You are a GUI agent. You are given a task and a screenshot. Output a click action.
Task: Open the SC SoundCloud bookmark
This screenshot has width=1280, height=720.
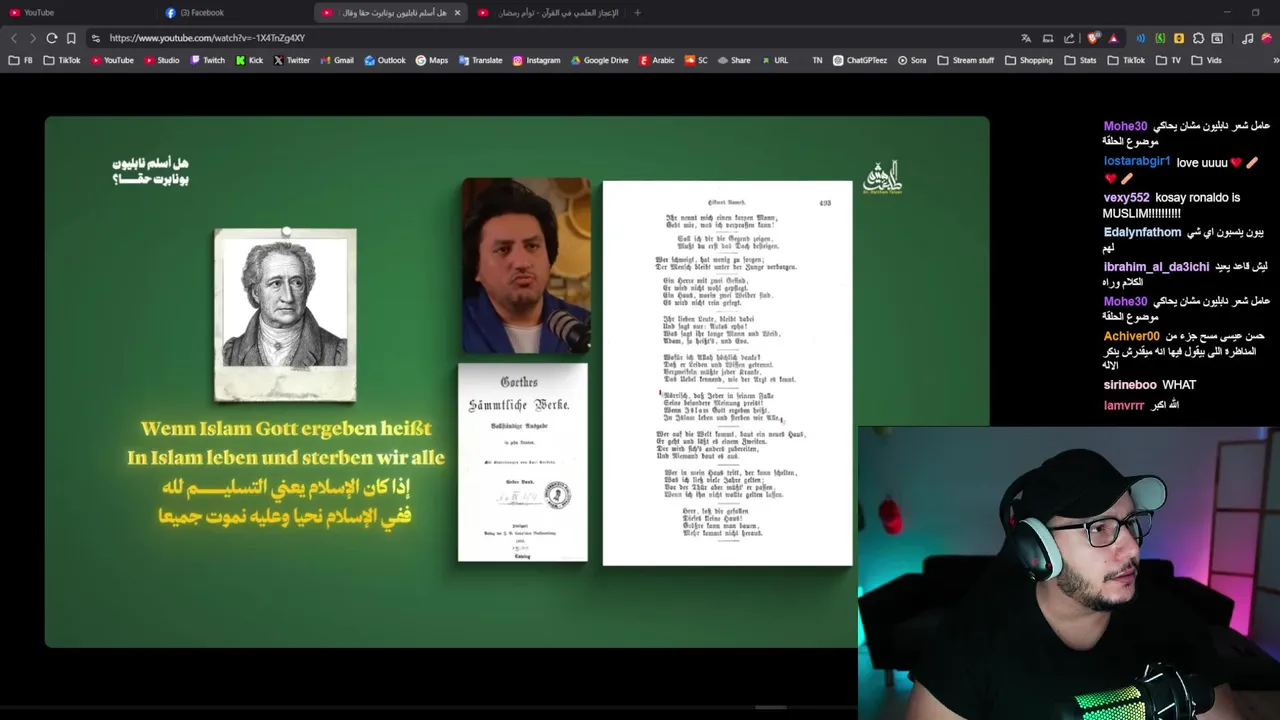click(696, 60)
